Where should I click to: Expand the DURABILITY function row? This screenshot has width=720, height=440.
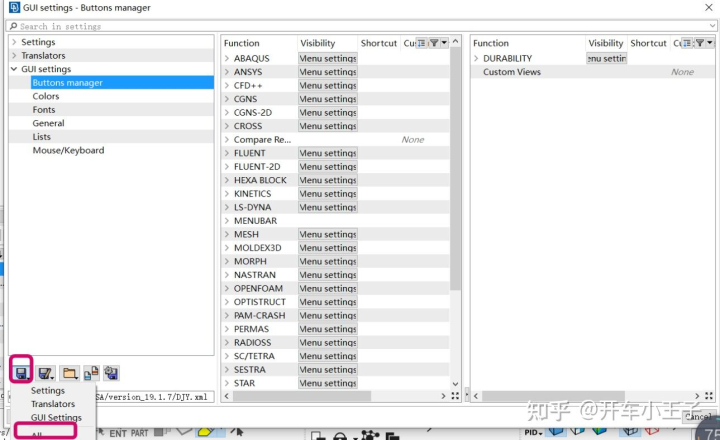(x=476, y=58)
